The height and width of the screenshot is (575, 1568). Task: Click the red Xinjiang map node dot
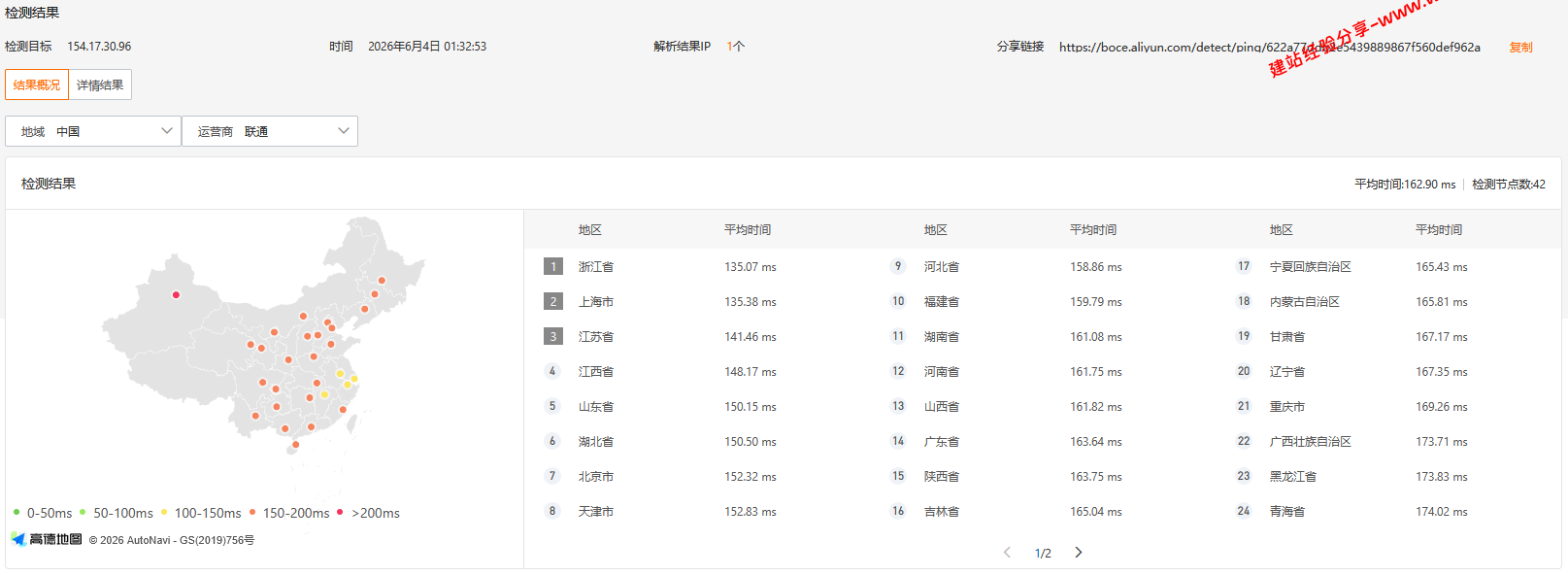click(x=176, y=294)
